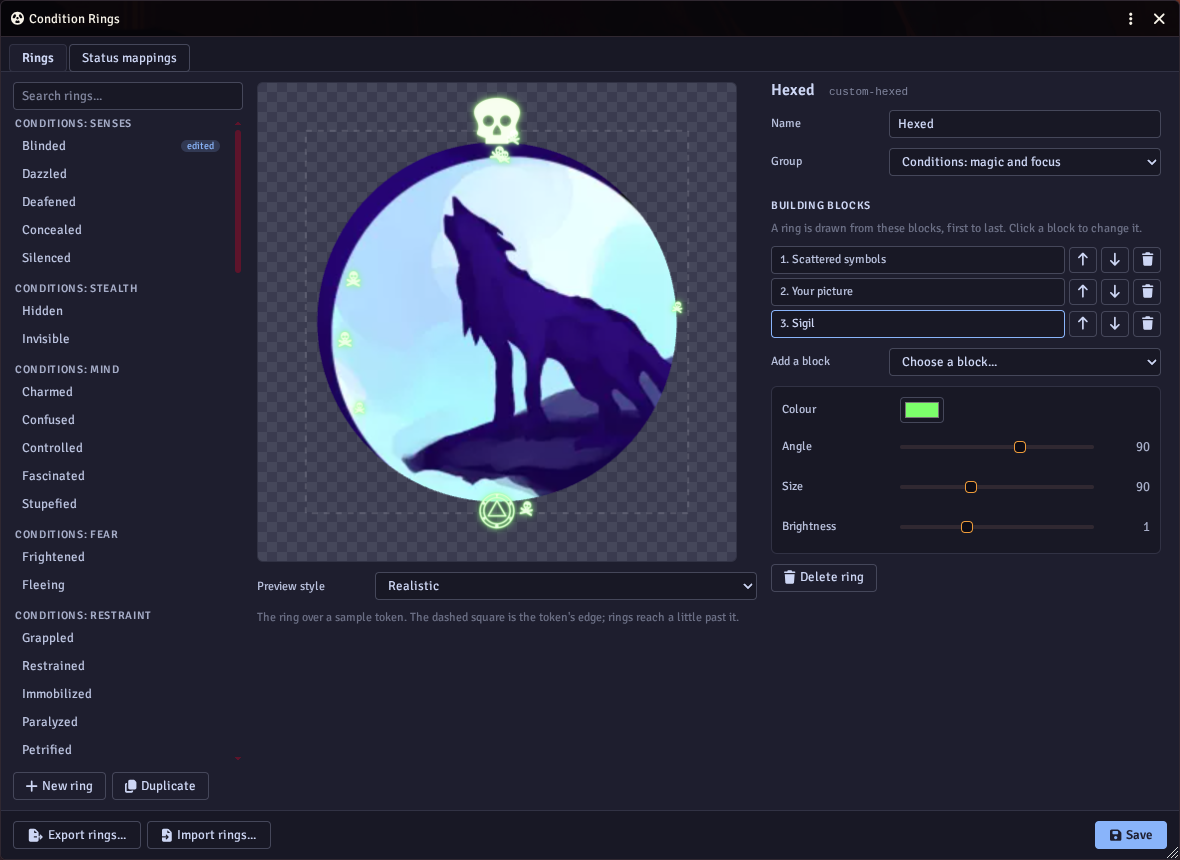Delete the Scattered symbols block
Image resolution: width=1180 pixels, height=860 pixels.
[x=1147, y=260]
